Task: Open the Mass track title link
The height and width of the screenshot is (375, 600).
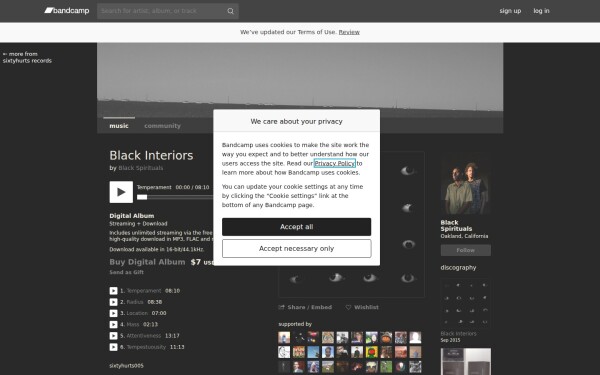Action: click(133, 324)
